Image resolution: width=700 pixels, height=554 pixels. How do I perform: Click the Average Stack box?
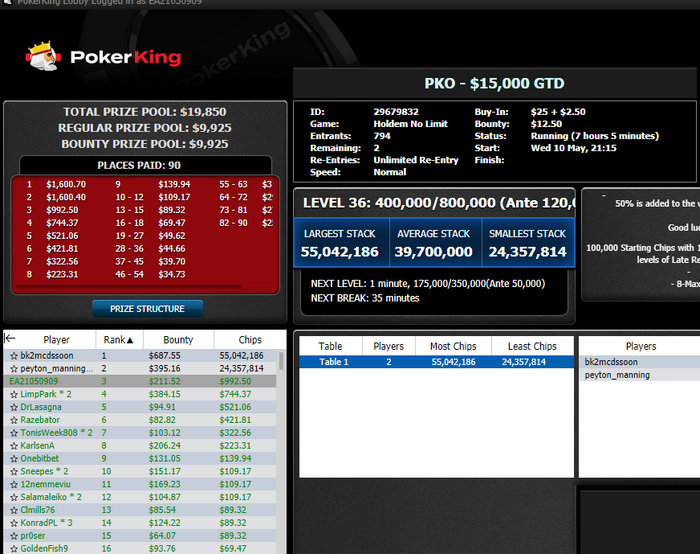pos(436,243)
